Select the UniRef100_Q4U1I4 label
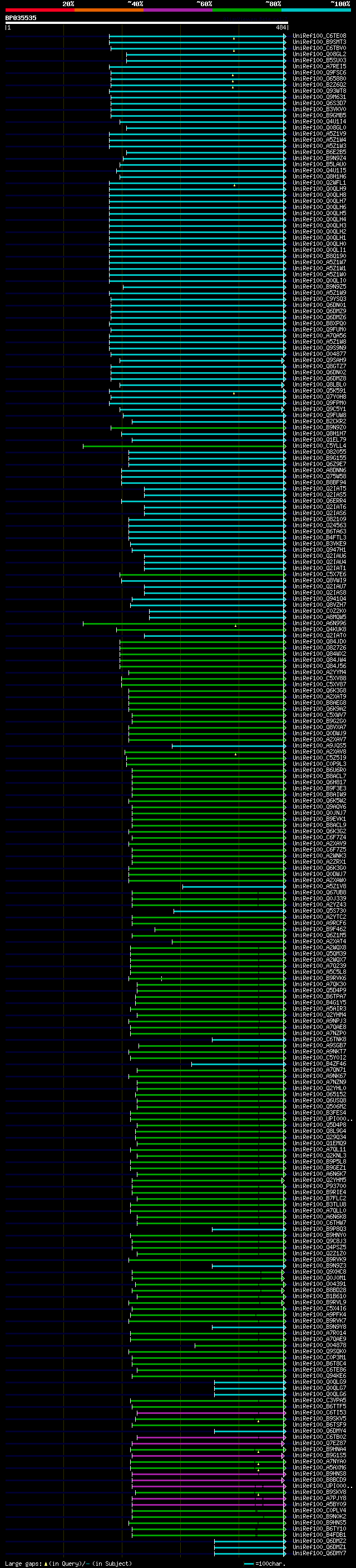The width and height of the screenshot is (356, 1568). pyautogui.click(x=319, y=121)
